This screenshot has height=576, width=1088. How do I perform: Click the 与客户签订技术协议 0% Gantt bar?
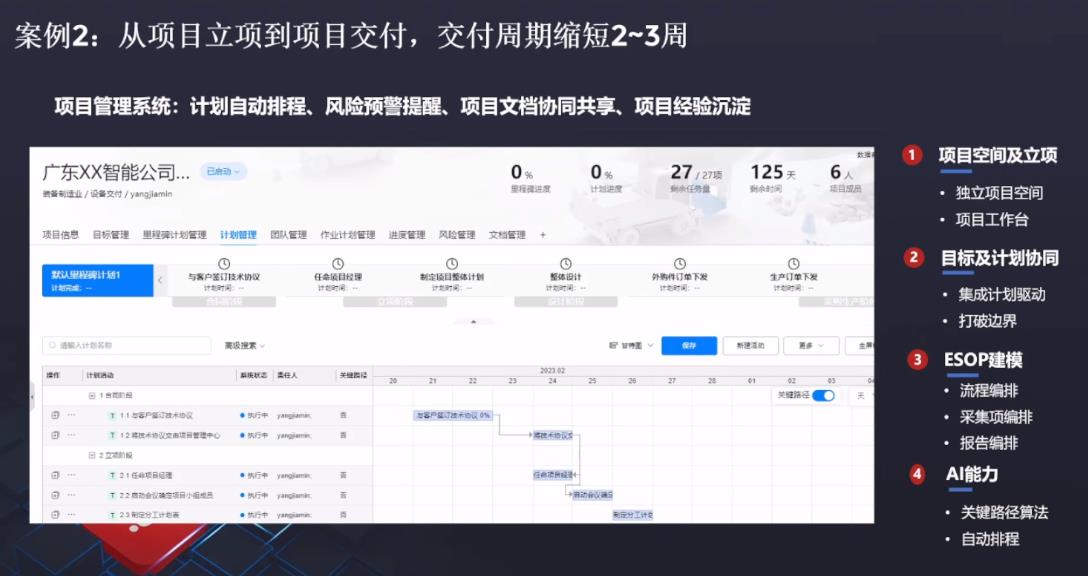click(453, 415)
